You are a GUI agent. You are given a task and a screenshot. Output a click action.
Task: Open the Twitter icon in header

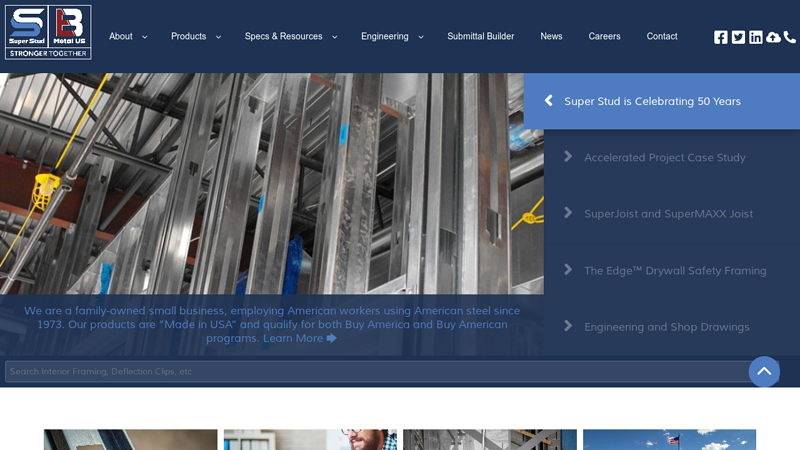pyautogui.click(x=738, y=37)
